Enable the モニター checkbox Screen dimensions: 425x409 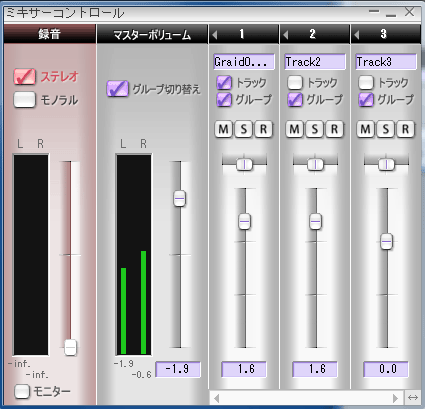[22, 391]
